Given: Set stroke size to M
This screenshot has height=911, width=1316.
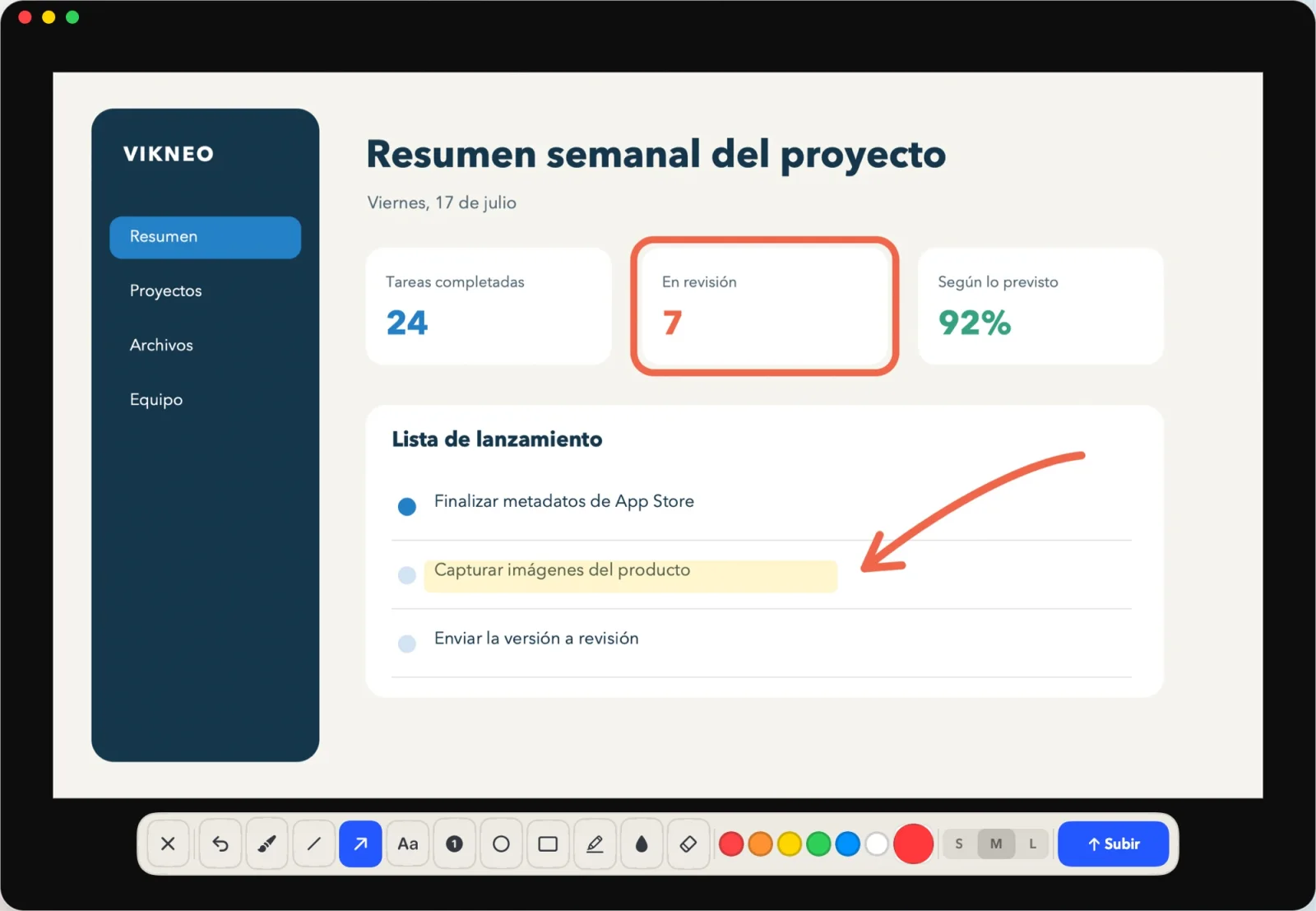Looking at the screenshot, I should pos(996,844).
